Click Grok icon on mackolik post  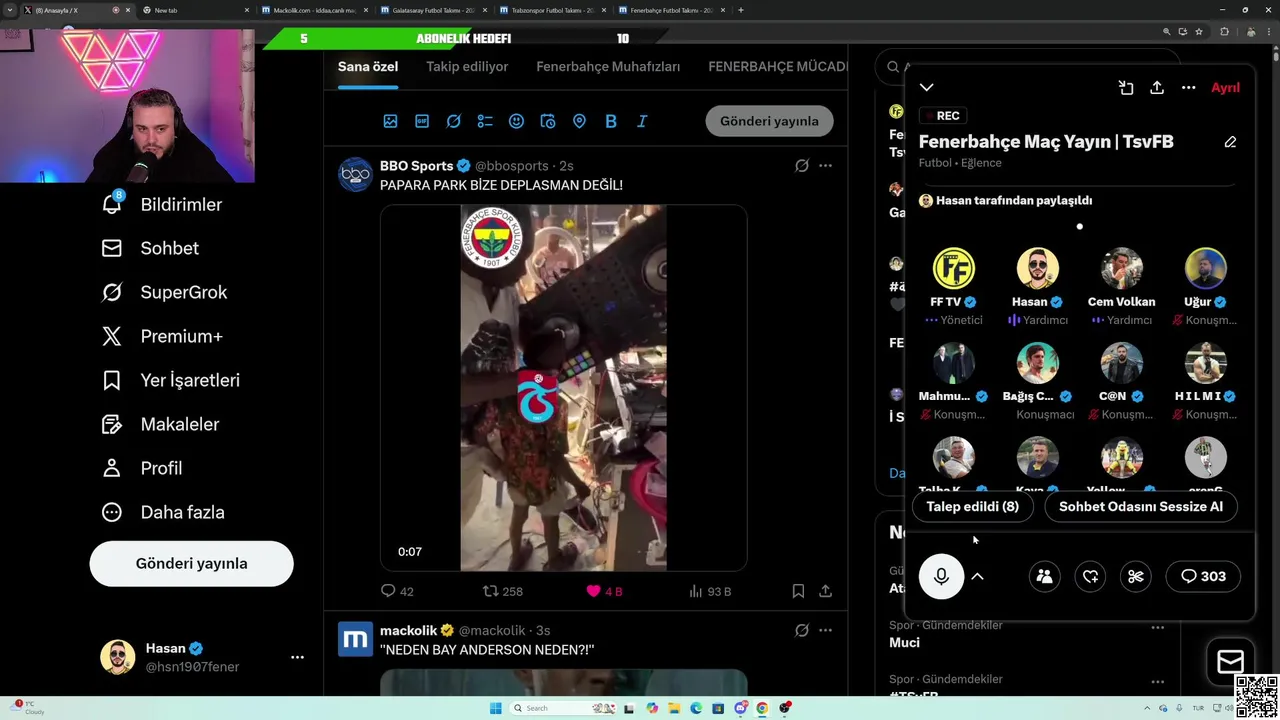click(x=802, y=631)
